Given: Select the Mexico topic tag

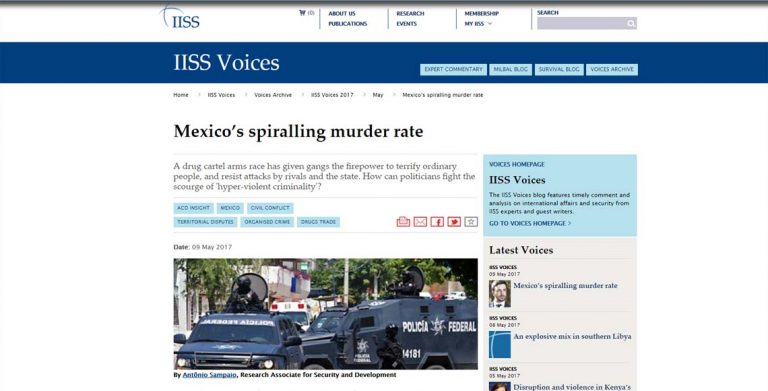Looking at the screenshot, I should pos(230,208).
